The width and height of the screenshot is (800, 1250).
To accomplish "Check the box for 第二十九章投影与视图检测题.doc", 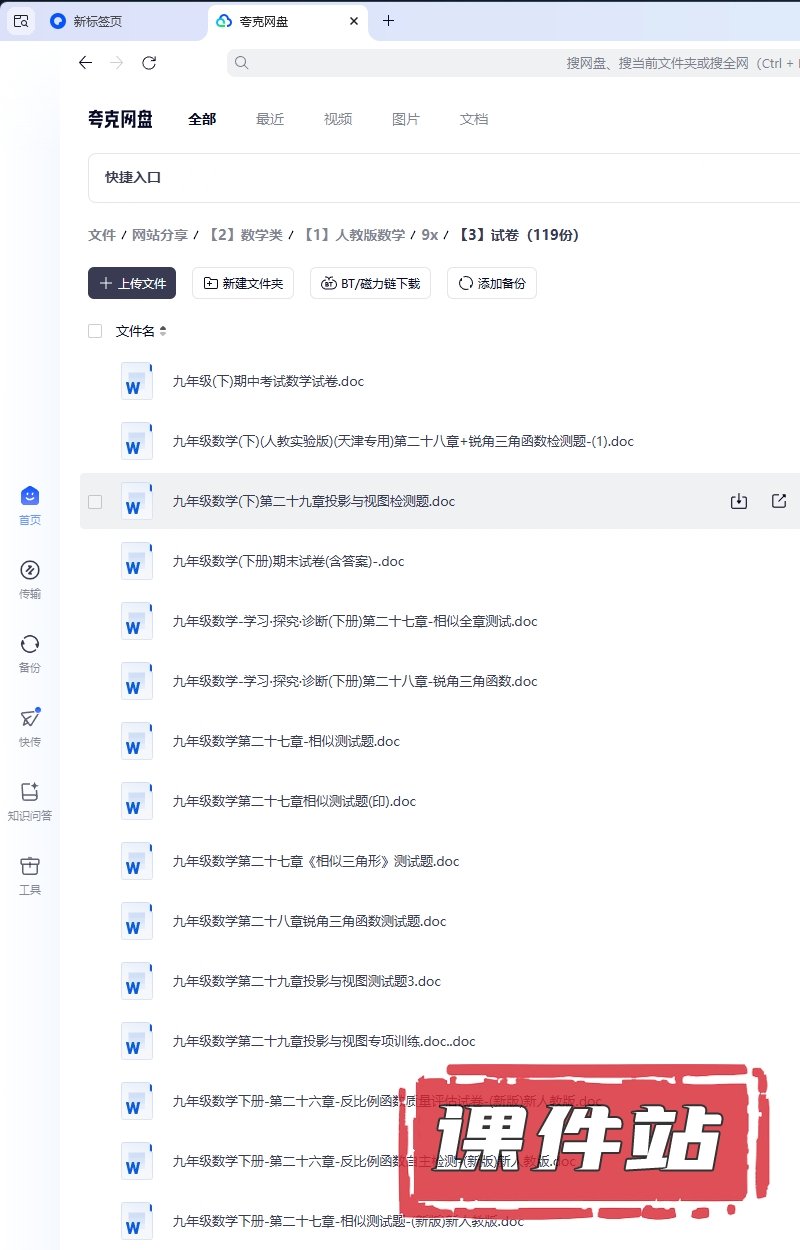I will tap(95, 502).
